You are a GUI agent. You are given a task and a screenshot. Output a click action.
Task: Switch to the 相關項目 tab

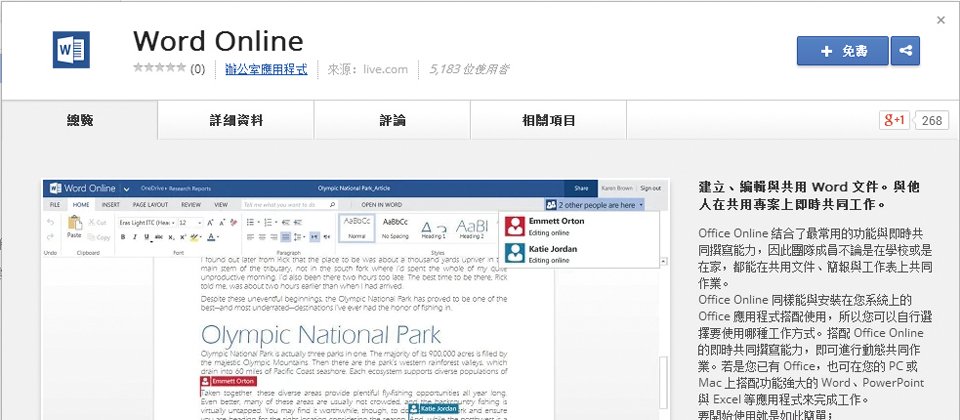(549, 120)
